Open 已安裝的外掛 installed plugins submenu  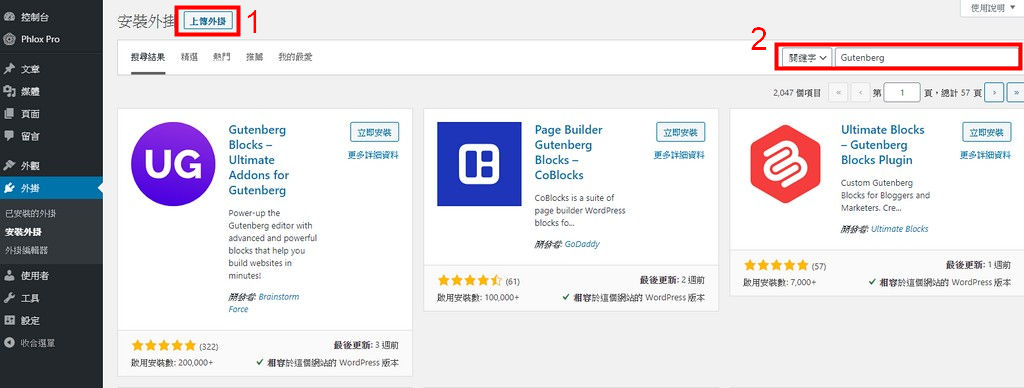coord(30,214)
